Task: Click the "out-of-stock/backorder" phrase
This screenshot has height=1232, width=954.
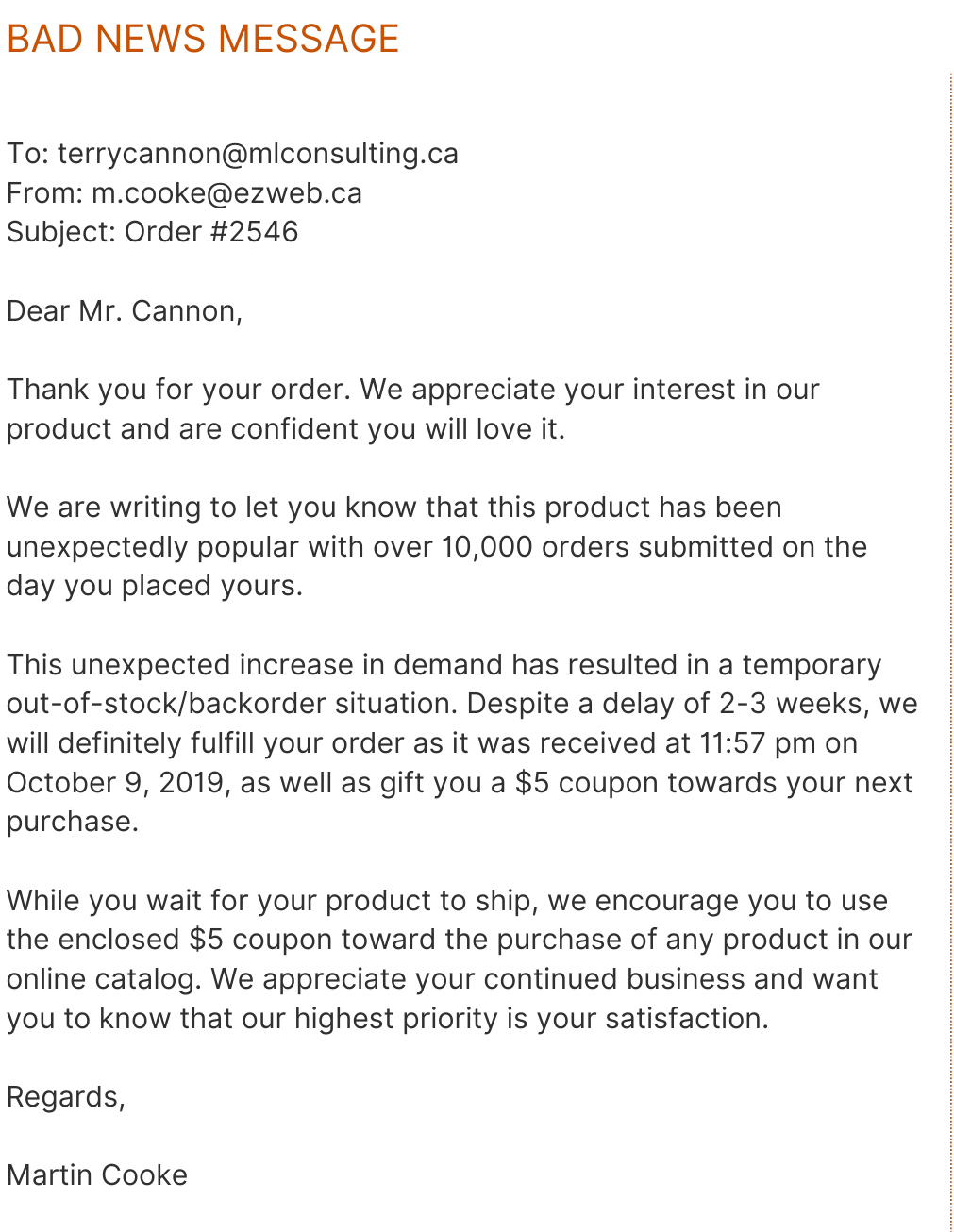Action: (231, 705)
